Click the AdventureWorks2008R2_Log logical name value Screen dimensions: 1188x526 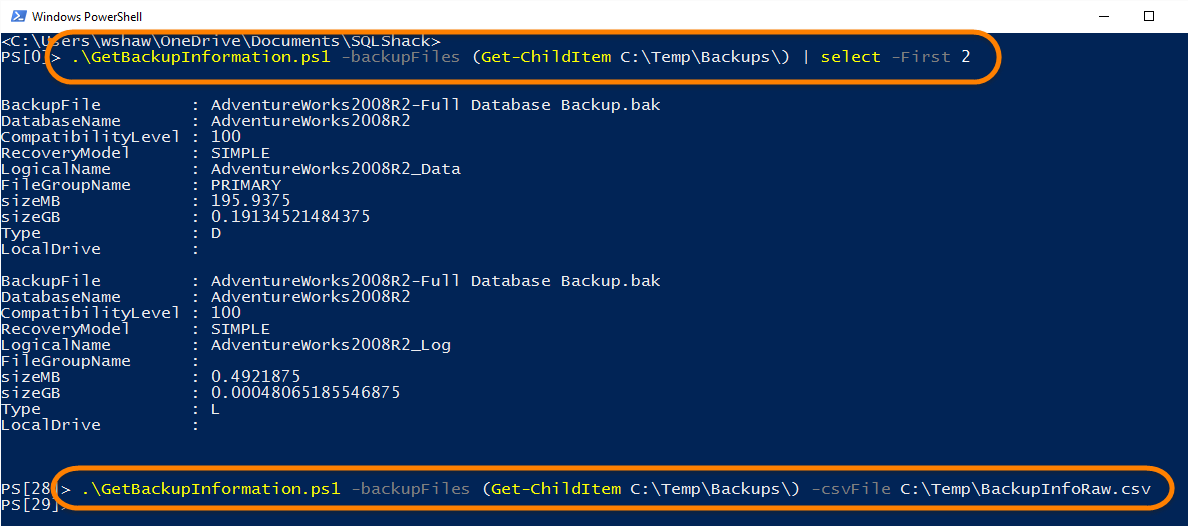coord(330,345)
